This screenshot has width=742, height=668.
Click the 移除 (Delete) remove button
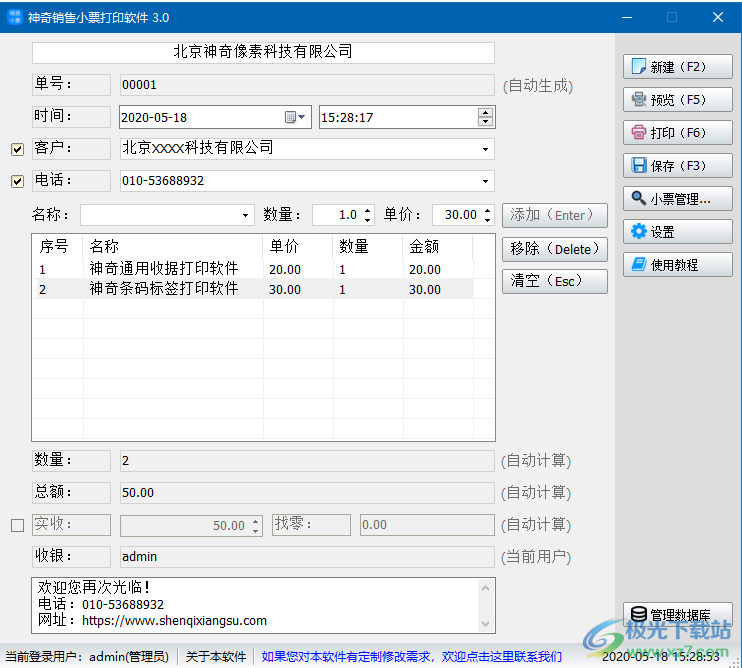click(555, 249)
